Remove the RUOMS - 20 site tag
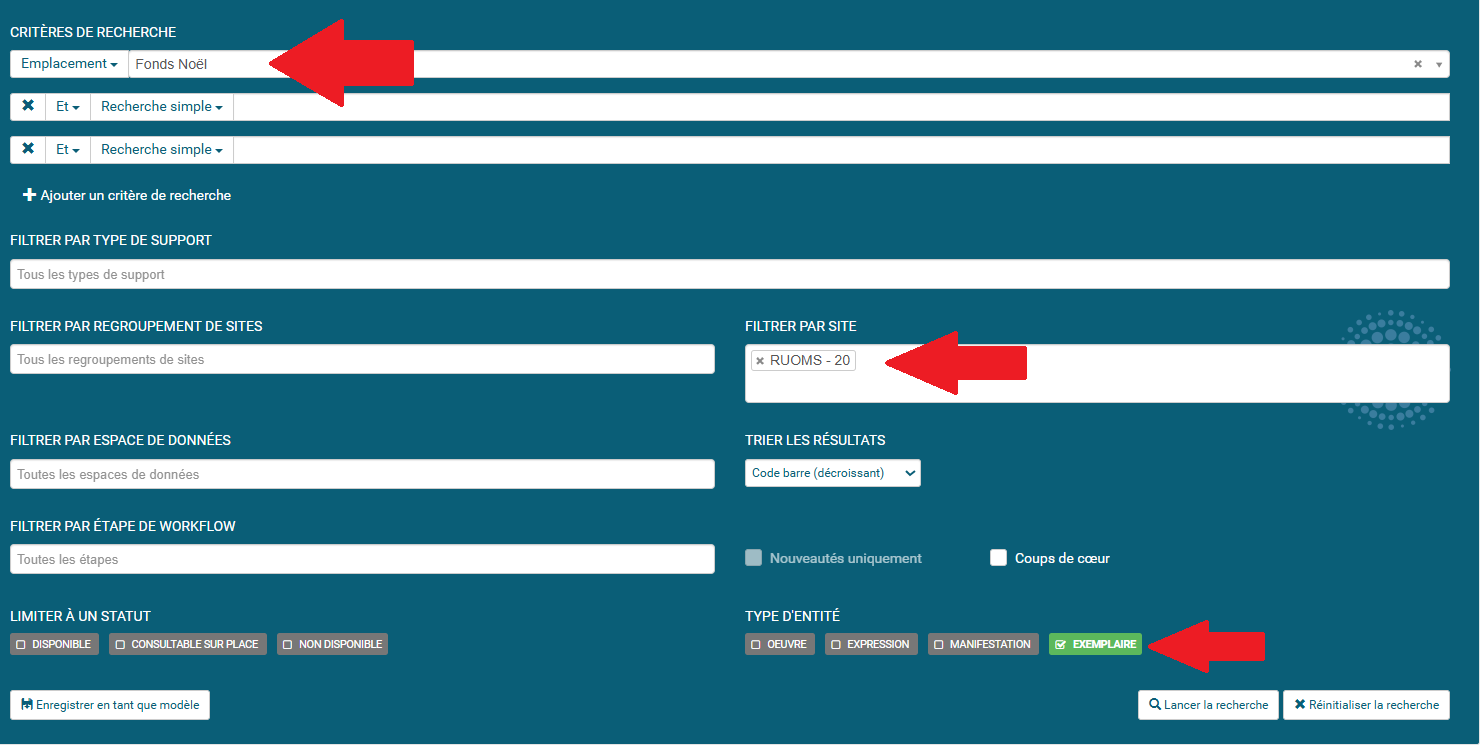 760,361
